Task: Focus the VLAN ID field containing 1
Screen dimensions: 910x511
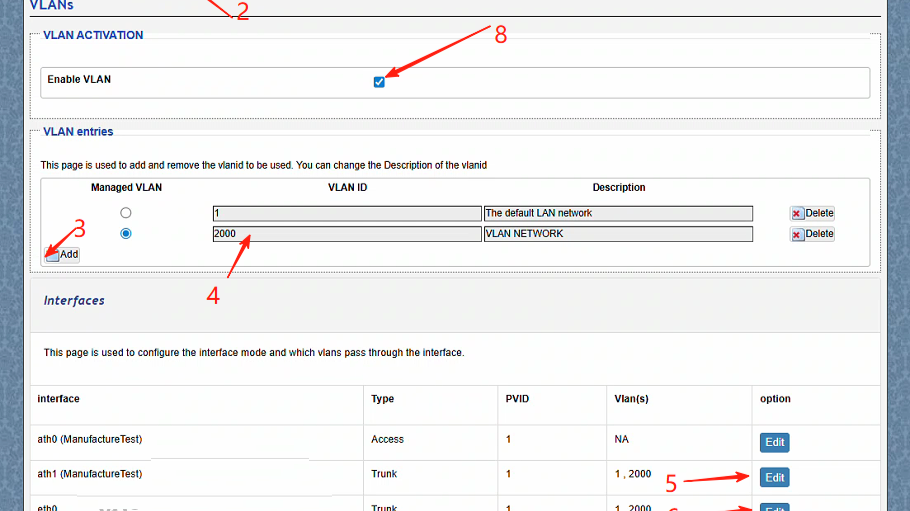Action: pyautogui.click(x=346, y=213)
